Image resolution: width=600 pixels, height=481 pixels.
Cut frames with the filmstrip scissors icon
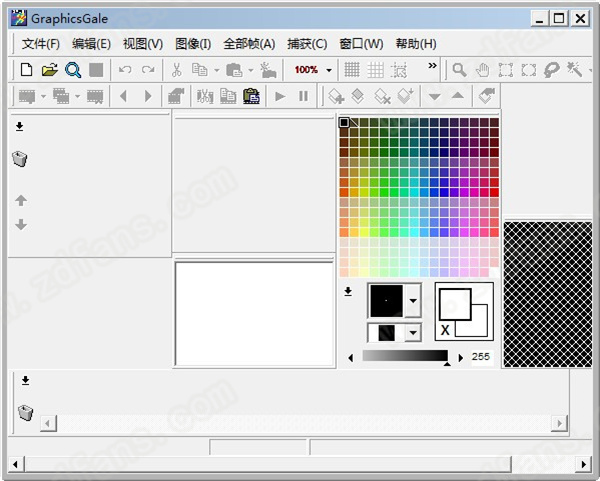[x=205, y=96]
